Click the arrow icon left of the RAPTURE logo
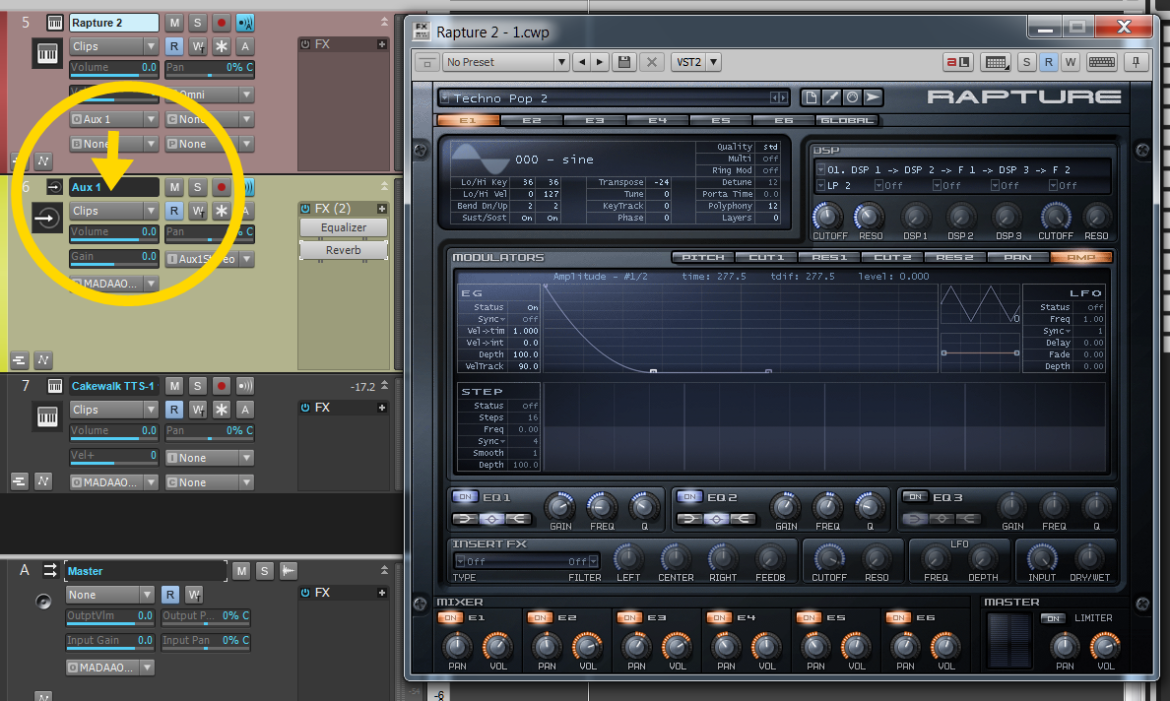The width and height of the screenshot is (1170, 701). (873, 97)
